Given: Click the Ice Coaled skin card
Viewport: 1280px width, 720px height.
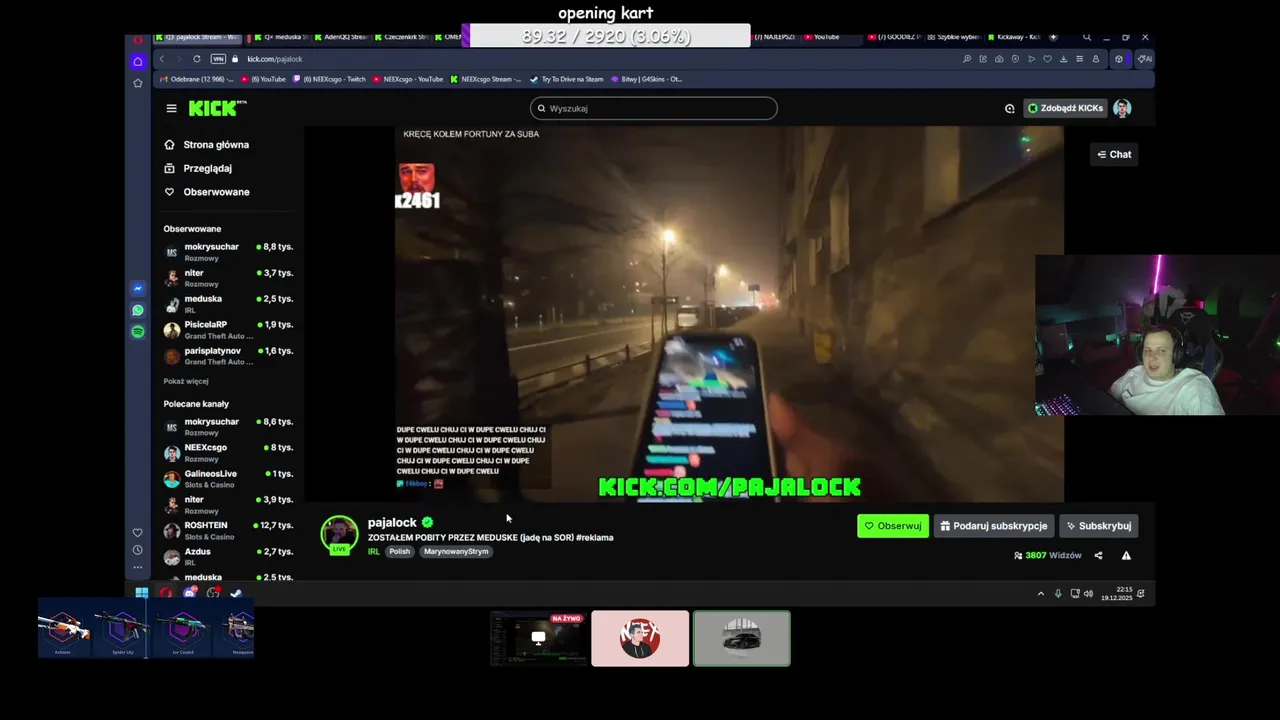Looking at the screenshot, I should point(182,630).
